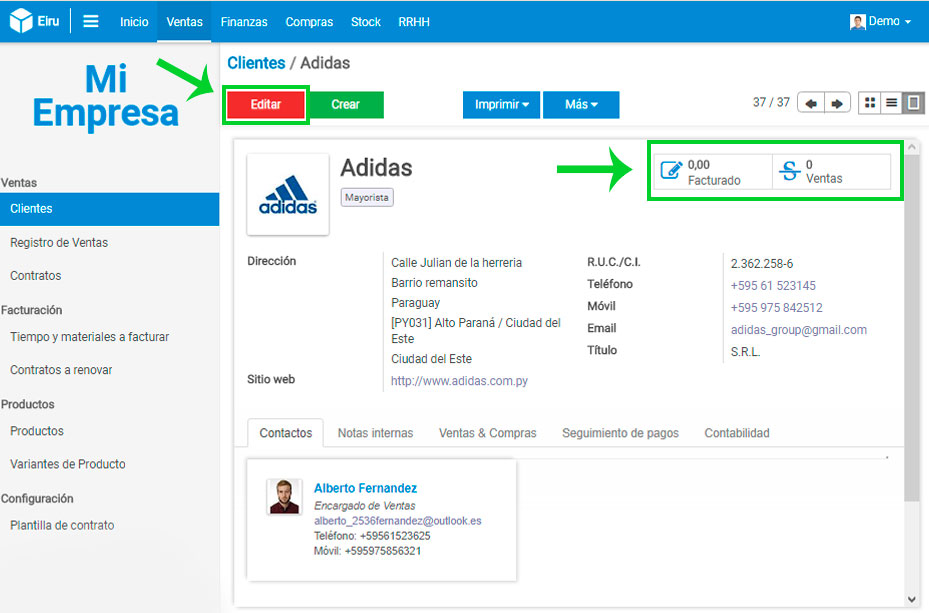Click mobile link +595 975 842512
929x613 pixels.
776,307
